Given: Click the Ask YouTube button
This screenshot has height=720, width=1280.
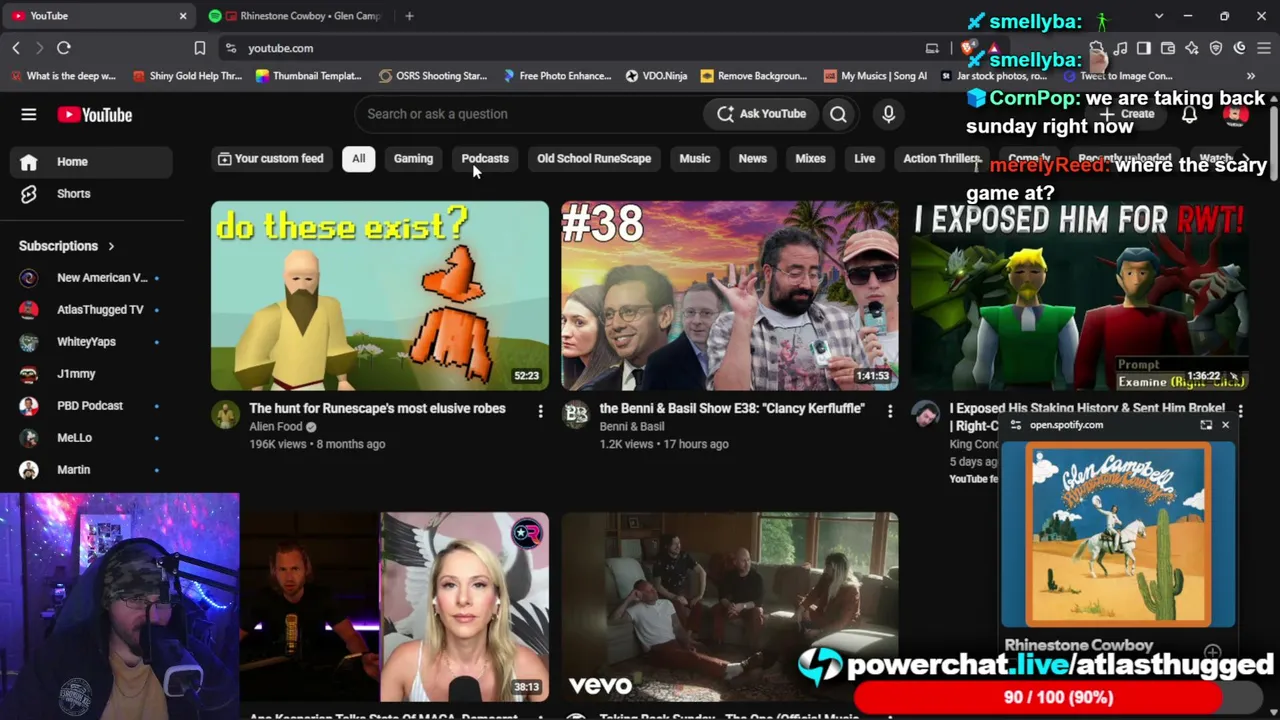Looking at the screenshot, I should (x=762, y=114).
